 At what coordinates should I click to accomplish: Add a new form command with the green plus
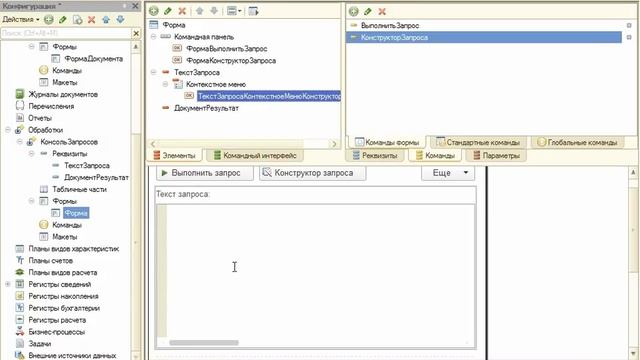pos(354,11)
